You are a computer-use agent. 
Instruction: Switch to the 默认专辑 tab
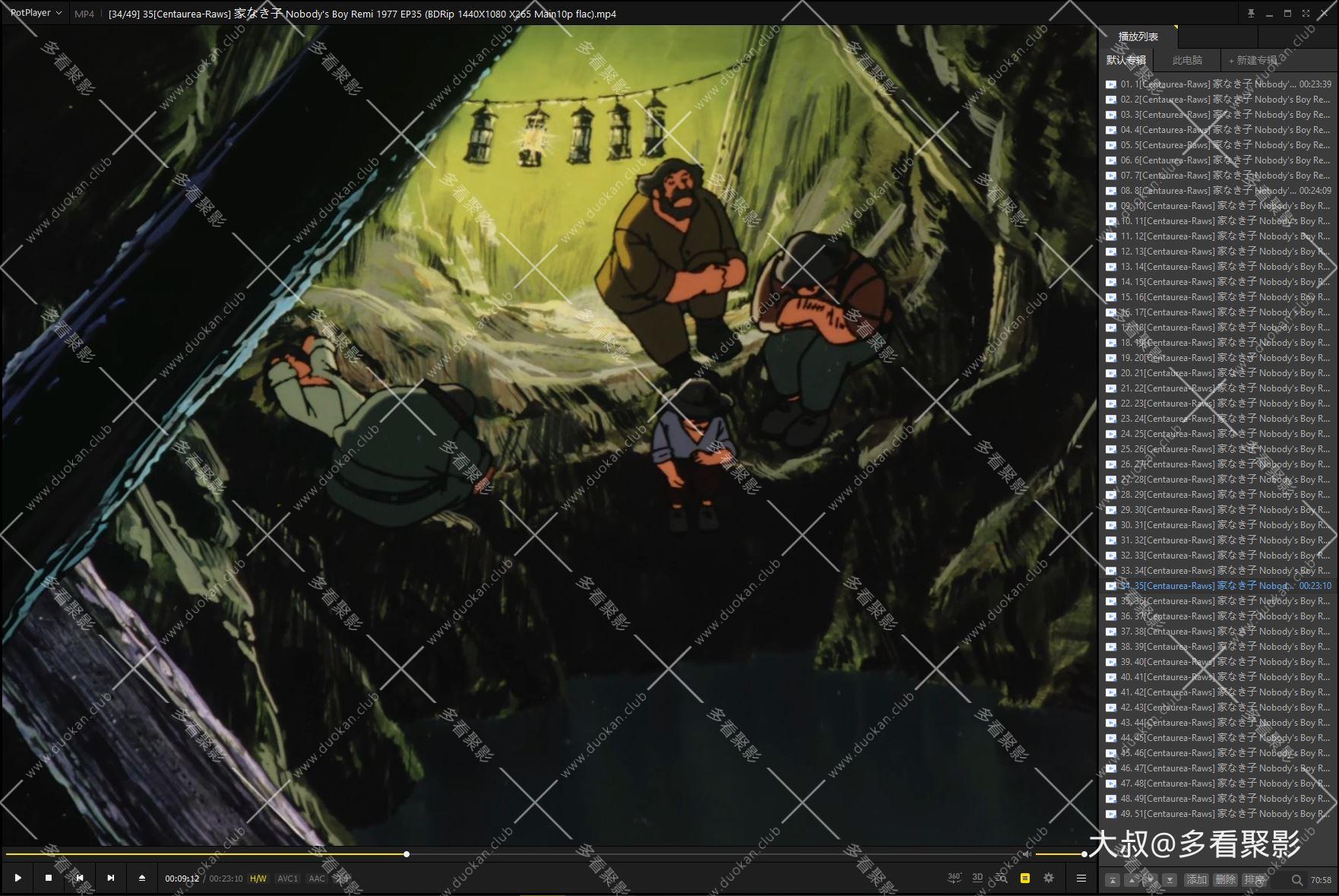pyautogui.click(x=1126, y=60)
